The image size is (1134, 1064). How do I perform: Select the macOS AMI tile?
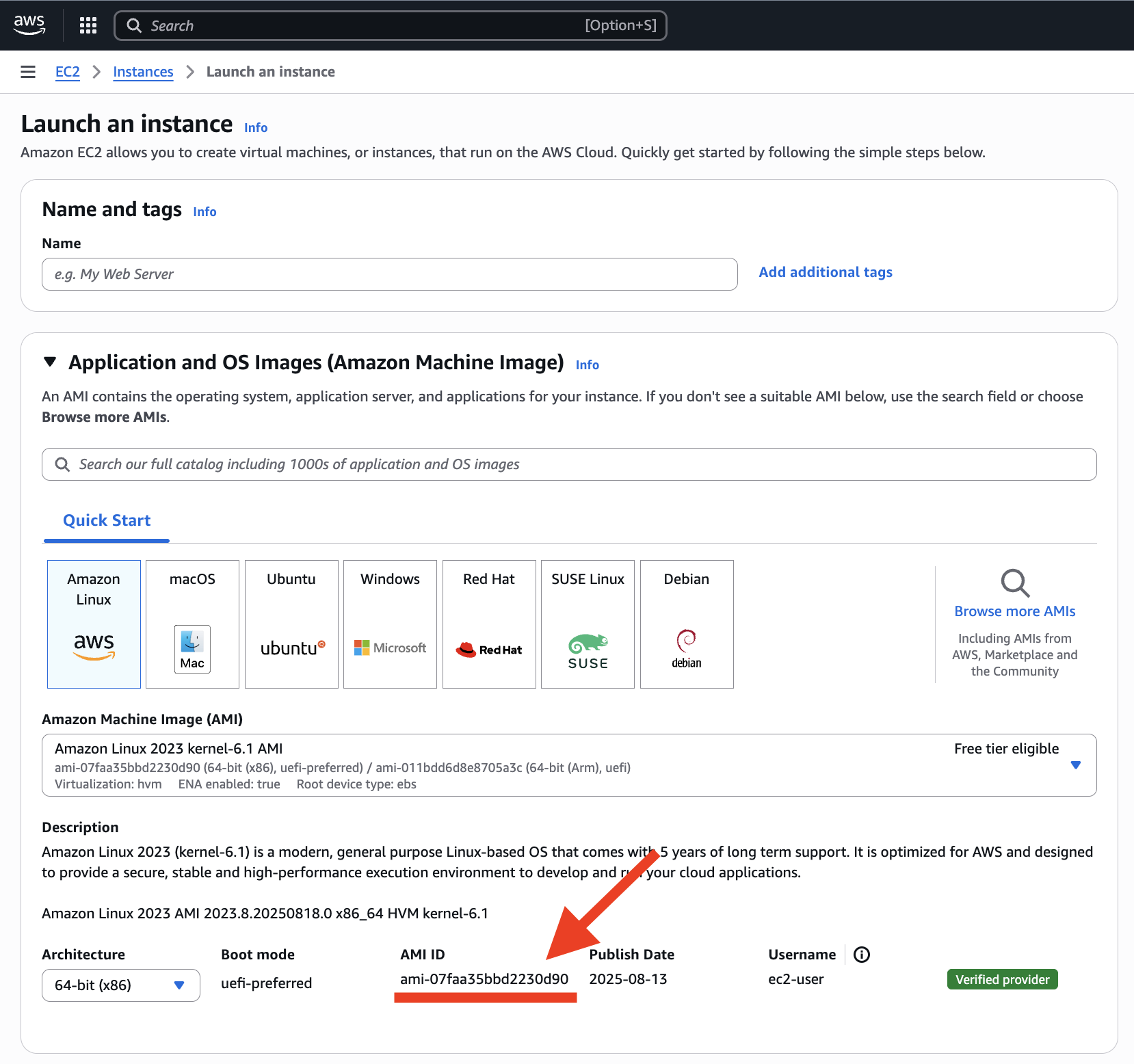[192, 624]
